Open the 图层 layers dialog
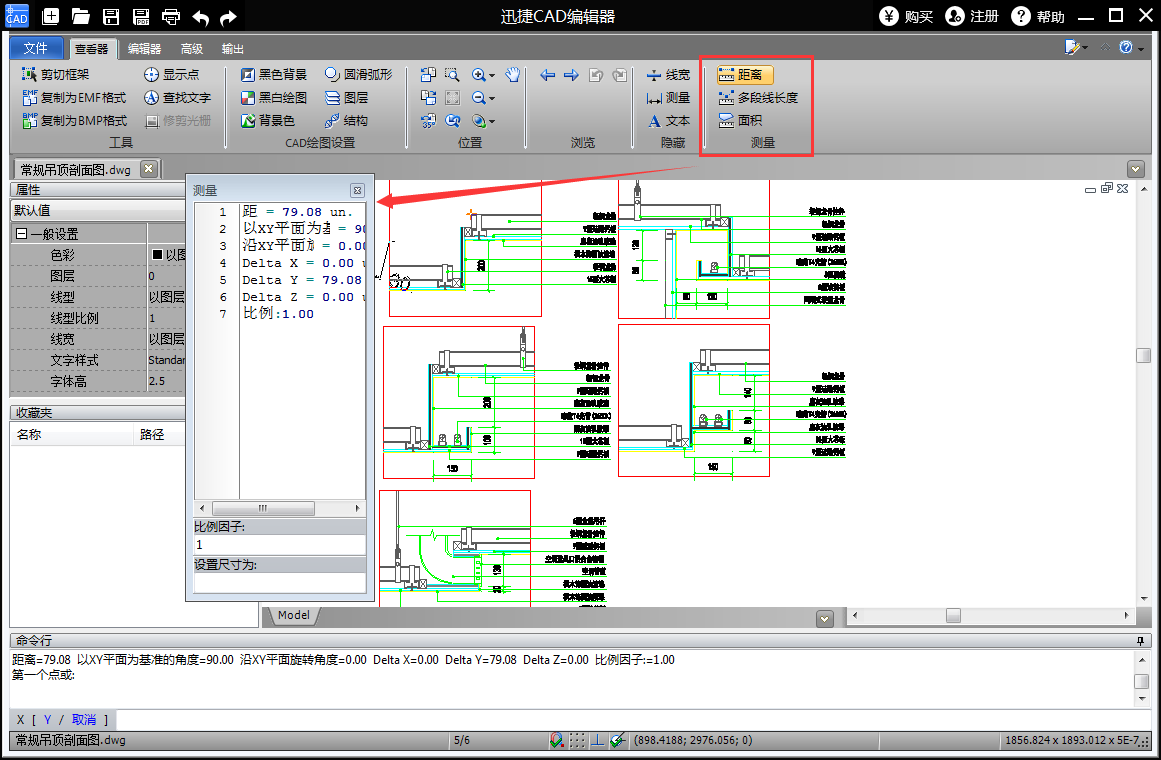The width and height of the screenshot is (1161, 760). coord(347,98)
